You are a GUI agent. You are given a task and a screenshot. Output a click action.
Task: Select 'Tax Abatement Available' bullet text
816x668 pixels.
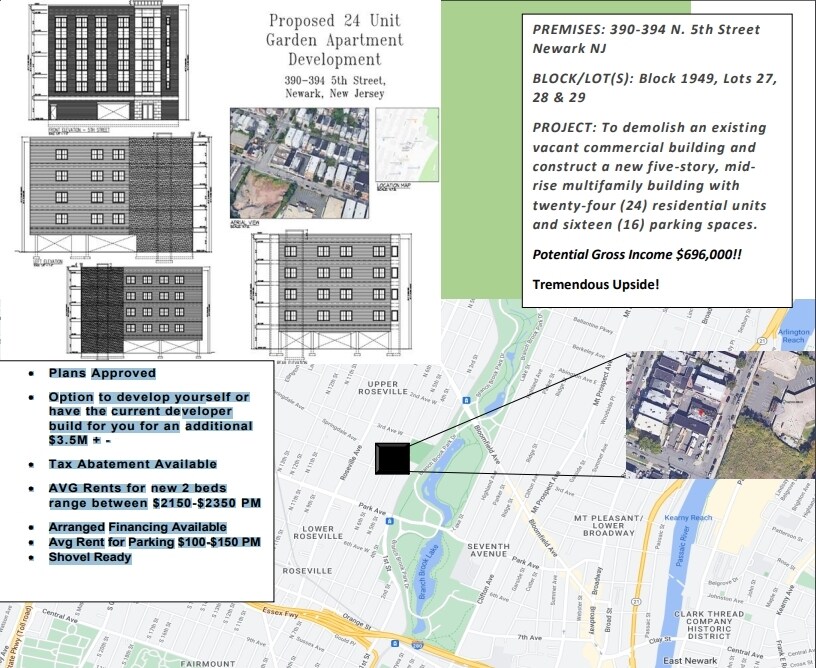click(132, 464)
